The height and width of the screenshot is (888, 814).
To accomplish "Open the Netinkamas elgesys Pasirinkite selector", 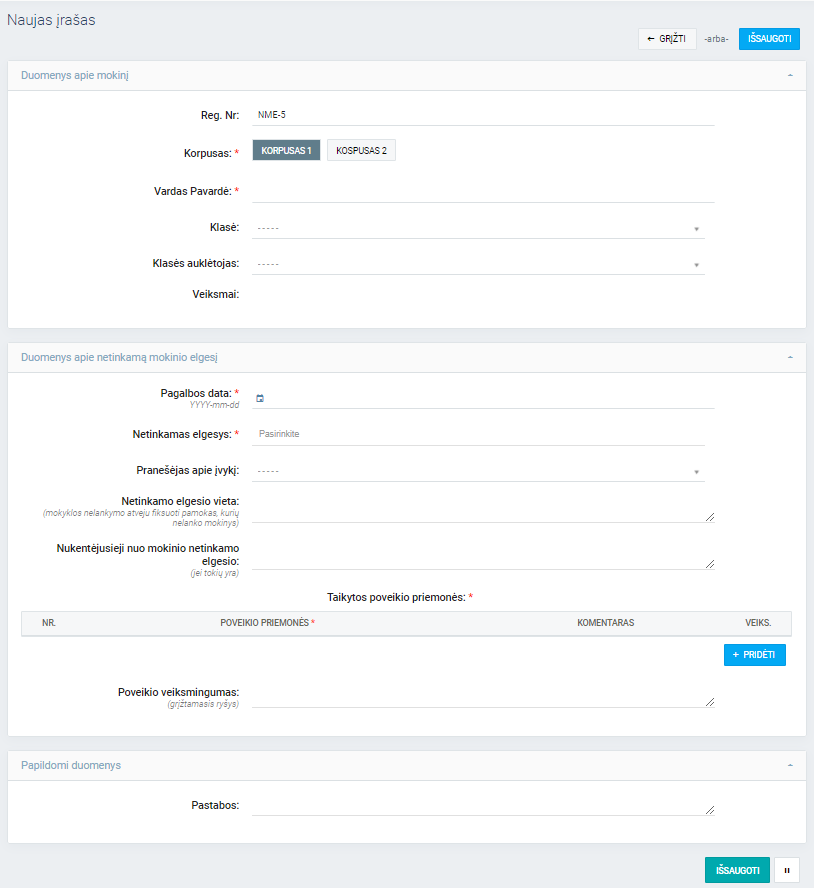I will point(483,434).
